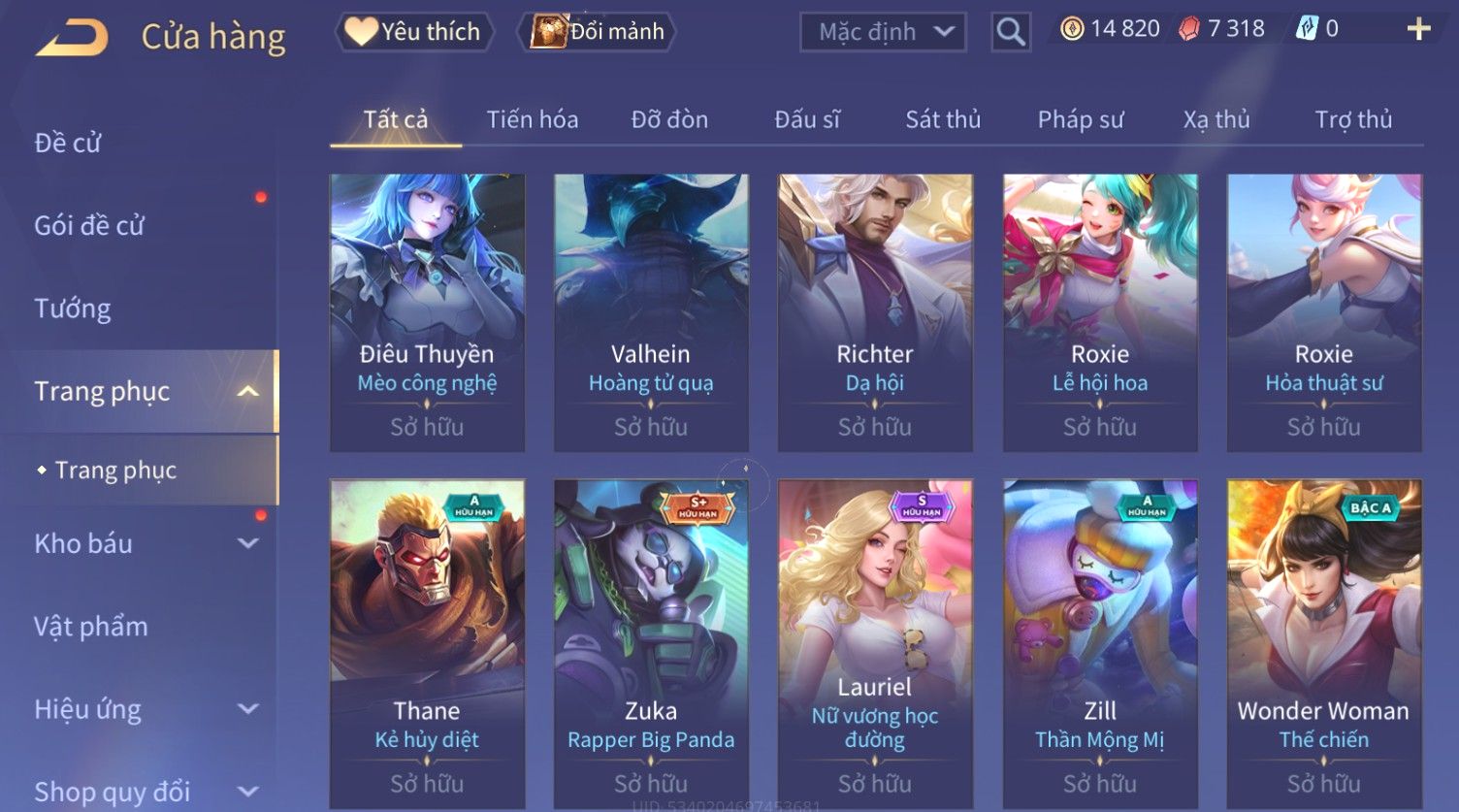The height and width of the screenshot is (812, 1459).
Task: Expand the Hiệu ứng menu
Action: pyautogui.click(x=248, y=709)
